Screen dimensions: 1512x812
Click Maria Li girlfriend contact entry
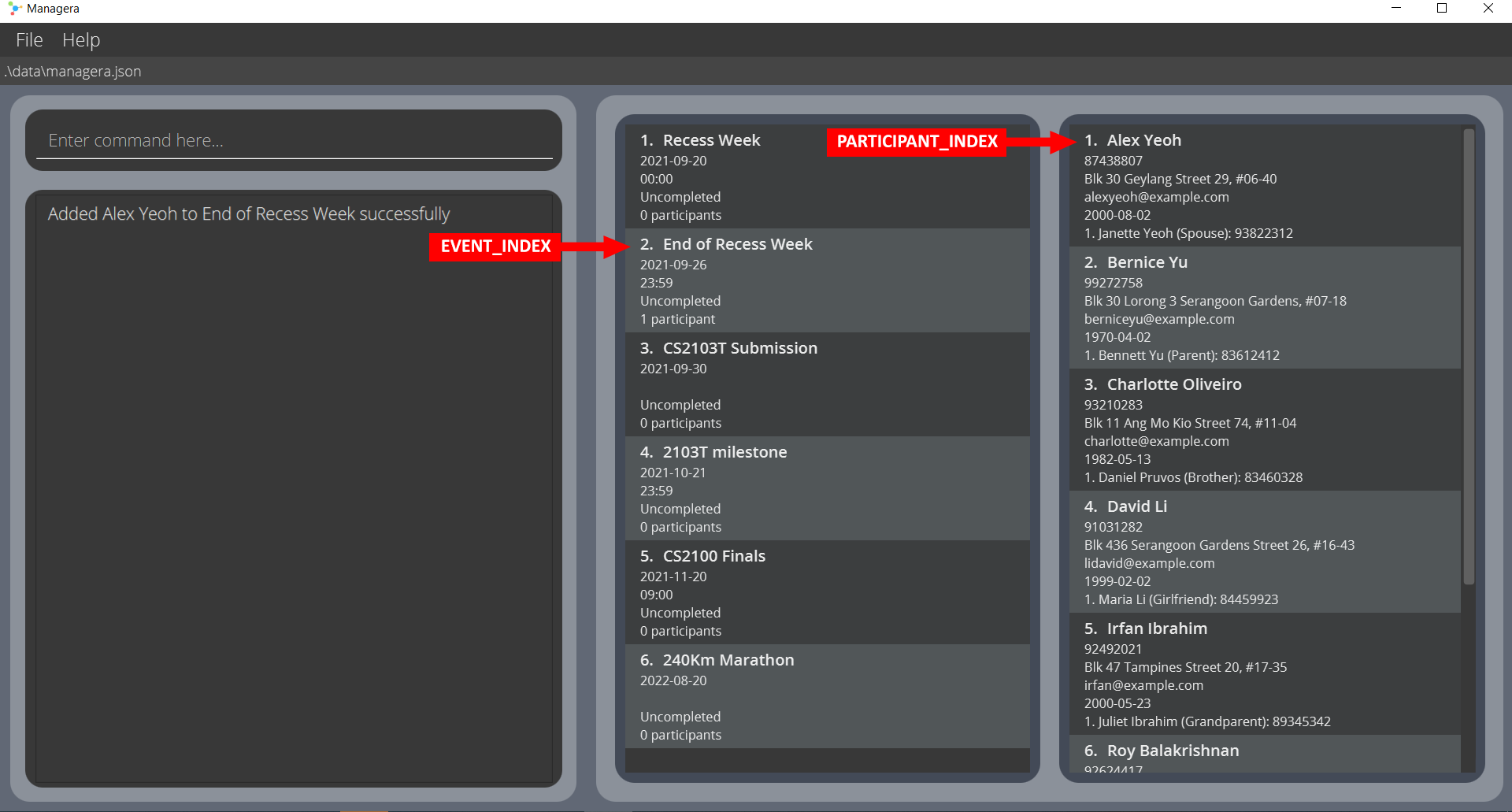(x=1180, y=599)
